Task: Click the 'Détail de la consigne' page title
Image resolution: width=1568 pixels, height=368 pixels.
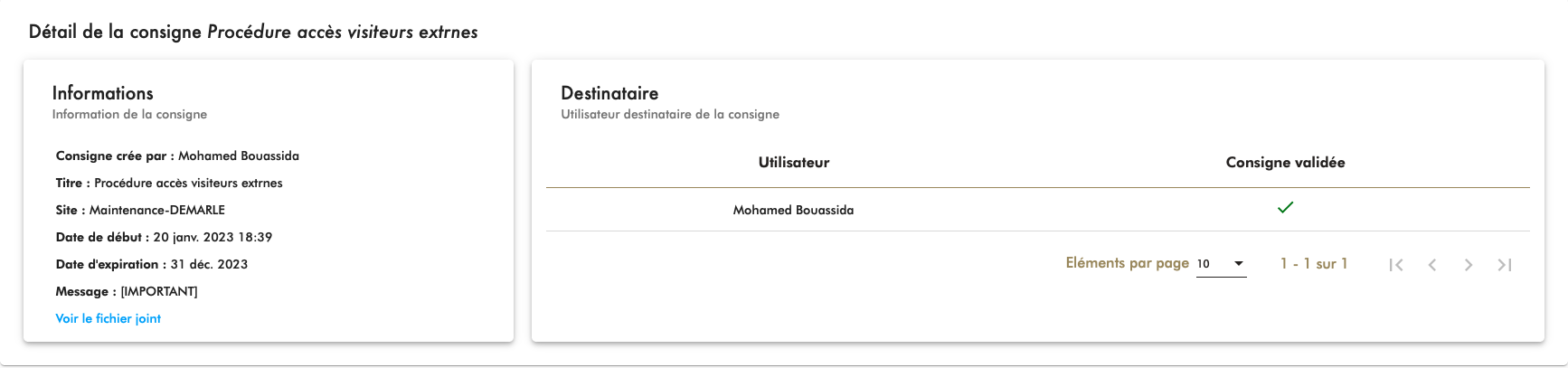Action: 253,32
